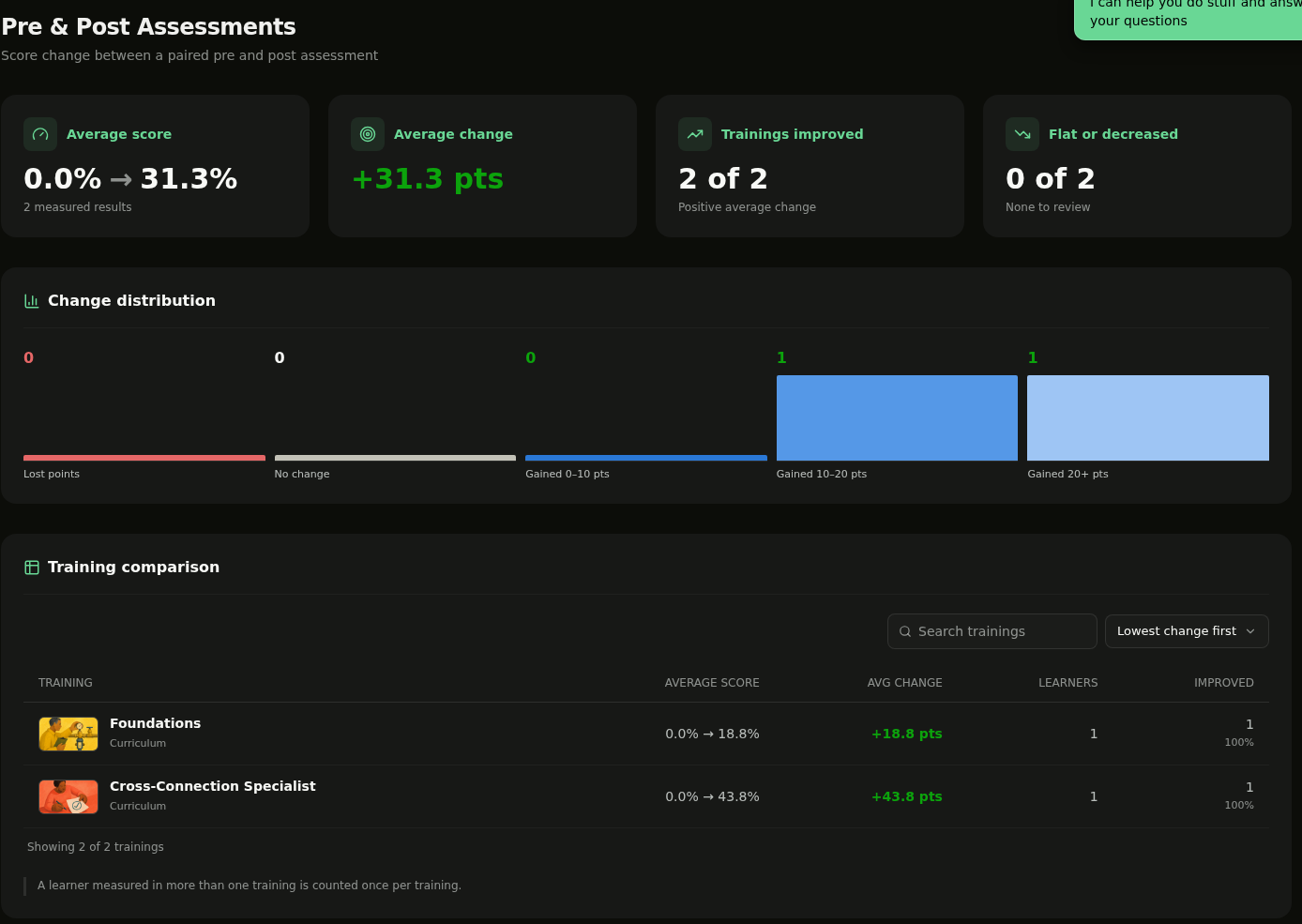
Task: Click the 0.0% → 43.8% score cell
Action: (x=712, y=796)
